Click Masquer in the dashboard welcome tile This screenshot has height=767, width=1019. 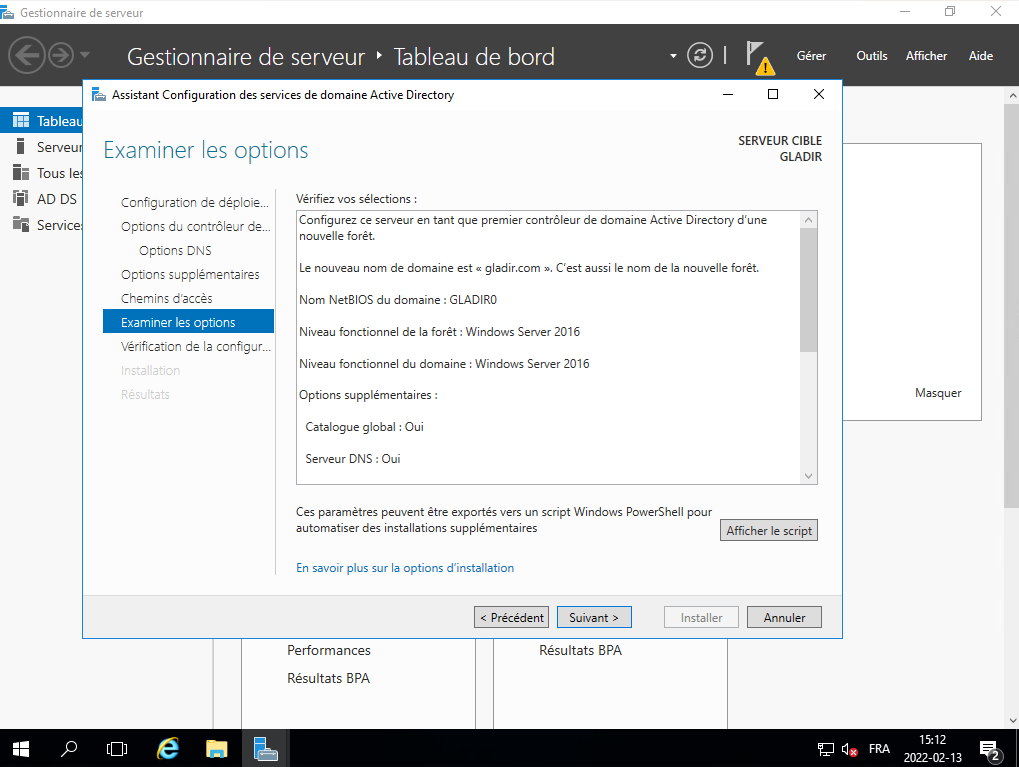pyautogui.click(x=938, y=393)
